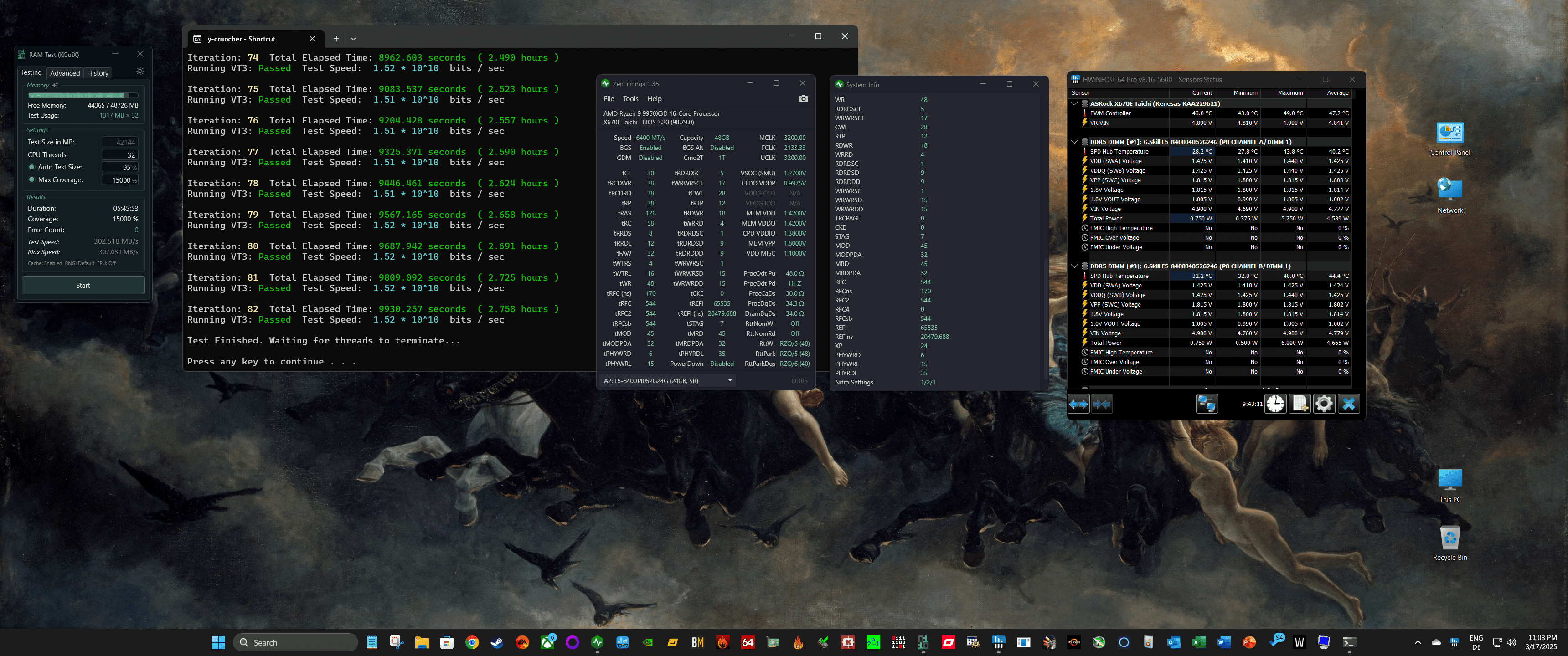Toggle Max Coverage option
Image resolution: width=1568 pixels, height=656 pixels.
click(x=31, y=180)
